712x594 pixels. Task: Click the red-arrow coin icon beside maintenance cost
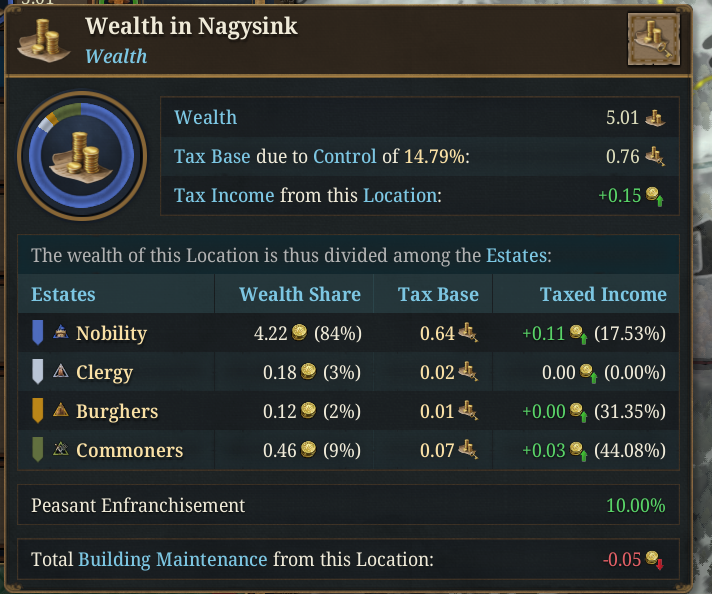coord(655,560)
